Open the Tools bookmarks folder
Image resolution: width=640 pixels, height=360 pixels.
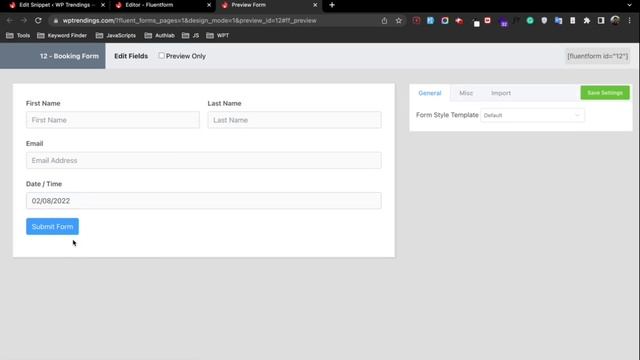click(x=18, y=36)
